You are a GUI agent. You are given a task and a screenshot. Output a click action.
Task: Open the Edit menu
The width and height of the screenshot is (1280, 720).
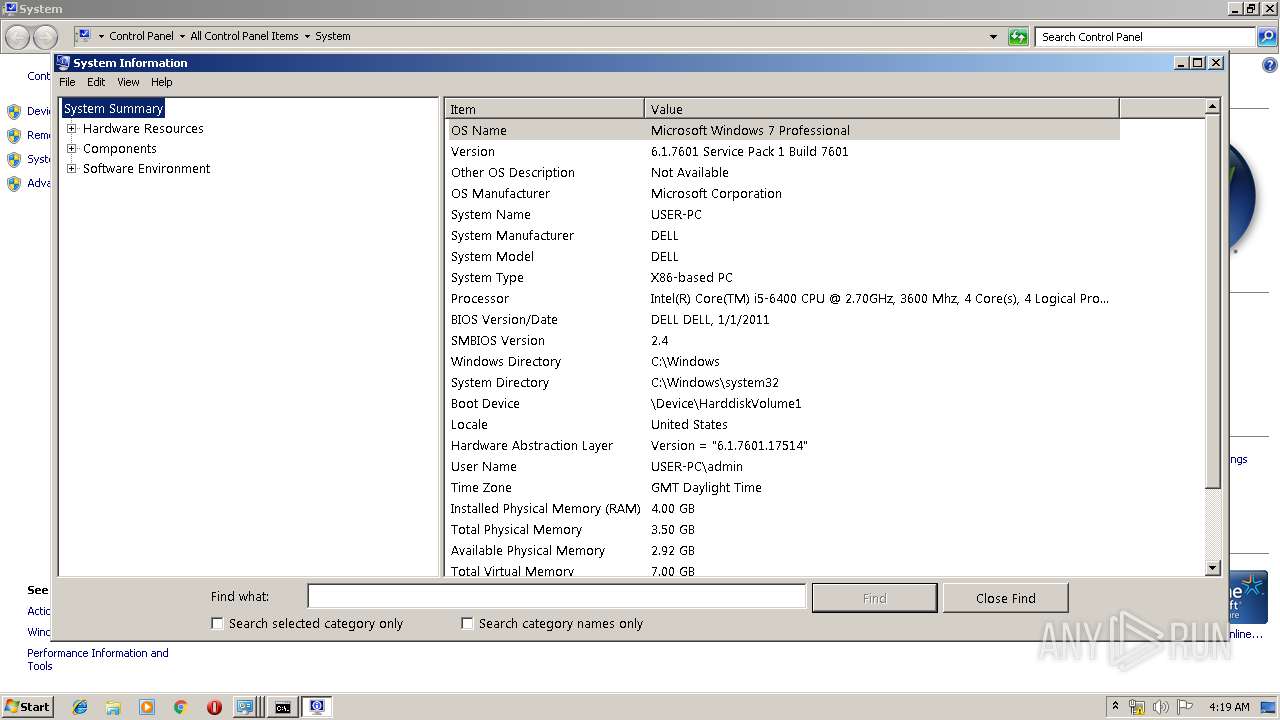(x=96, y=82)
